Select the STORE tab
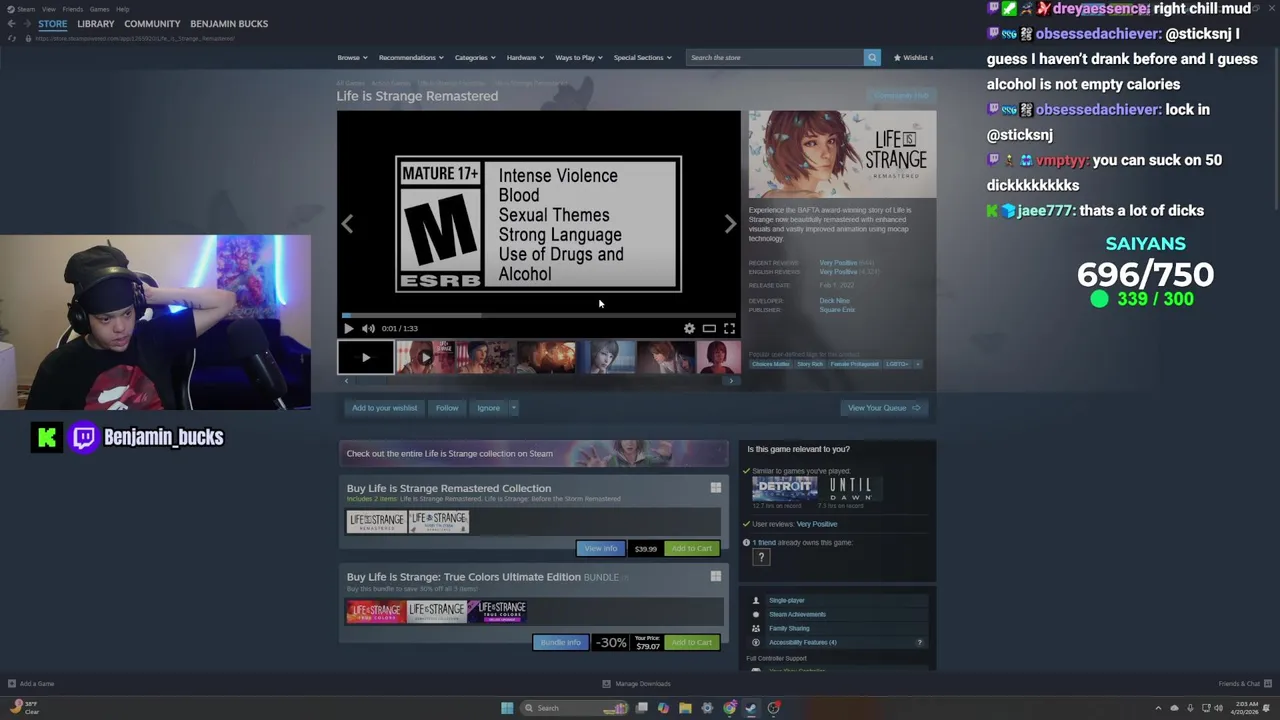 tap(52, 23)
